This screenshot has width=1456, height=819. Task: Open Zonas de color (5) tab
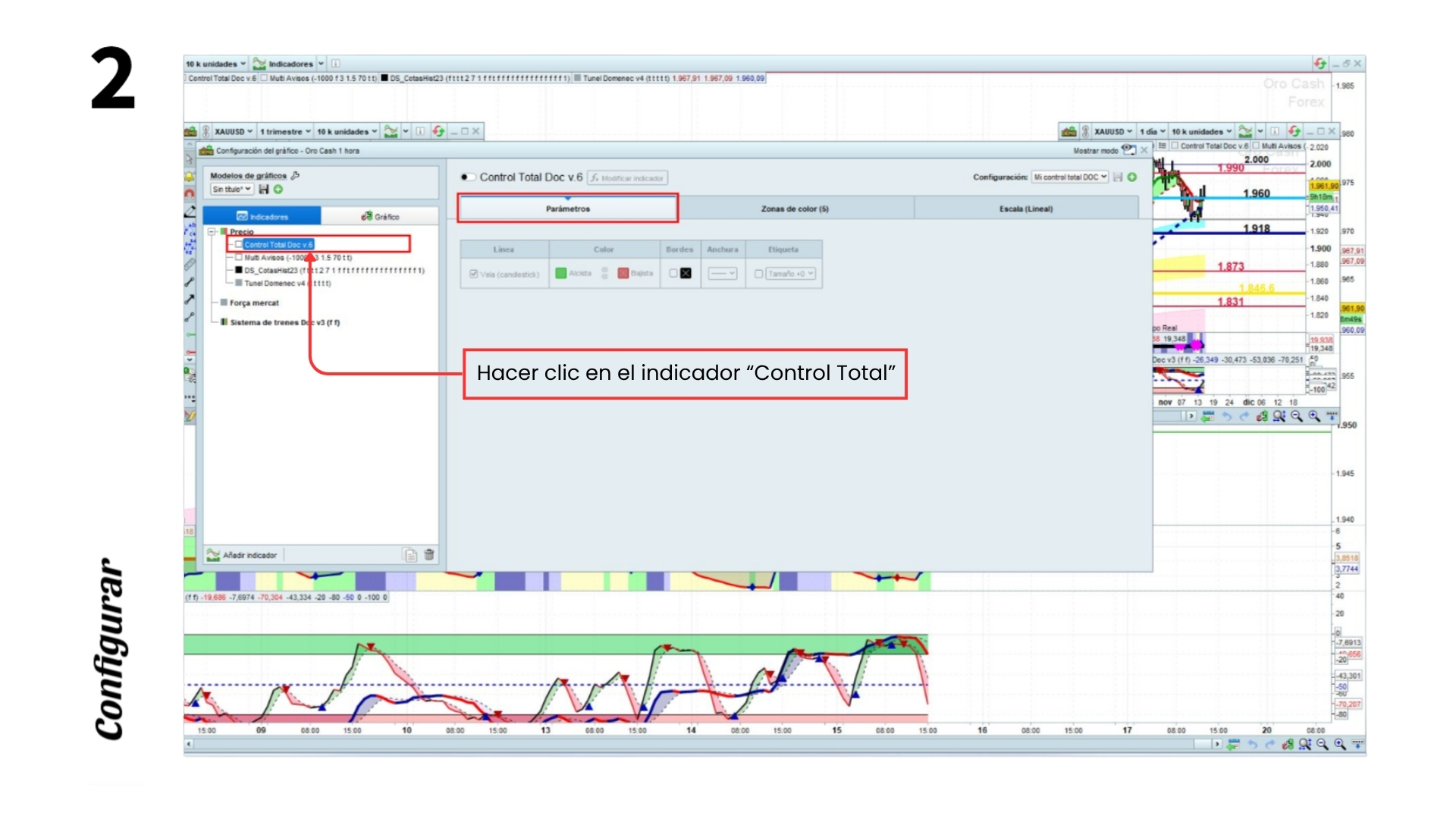point(795,209)
